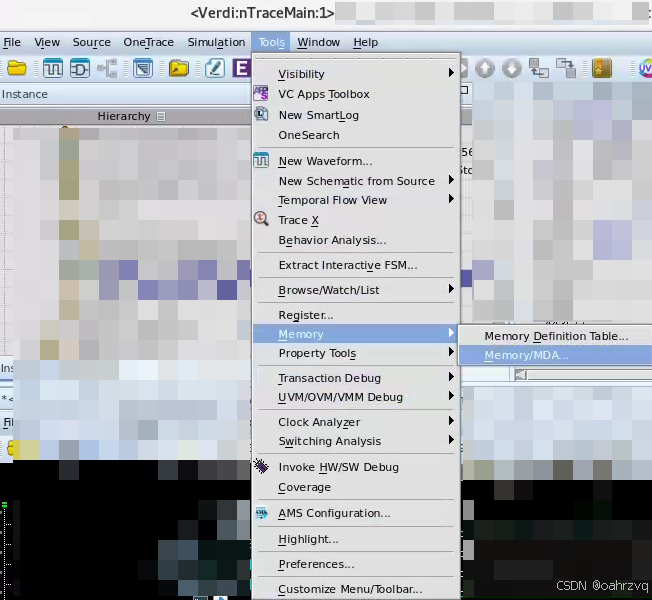The height and width of the screenshot is (600, 652).
Task: Open Preferences... from Tools menu
Action: (x=356, y=564)
